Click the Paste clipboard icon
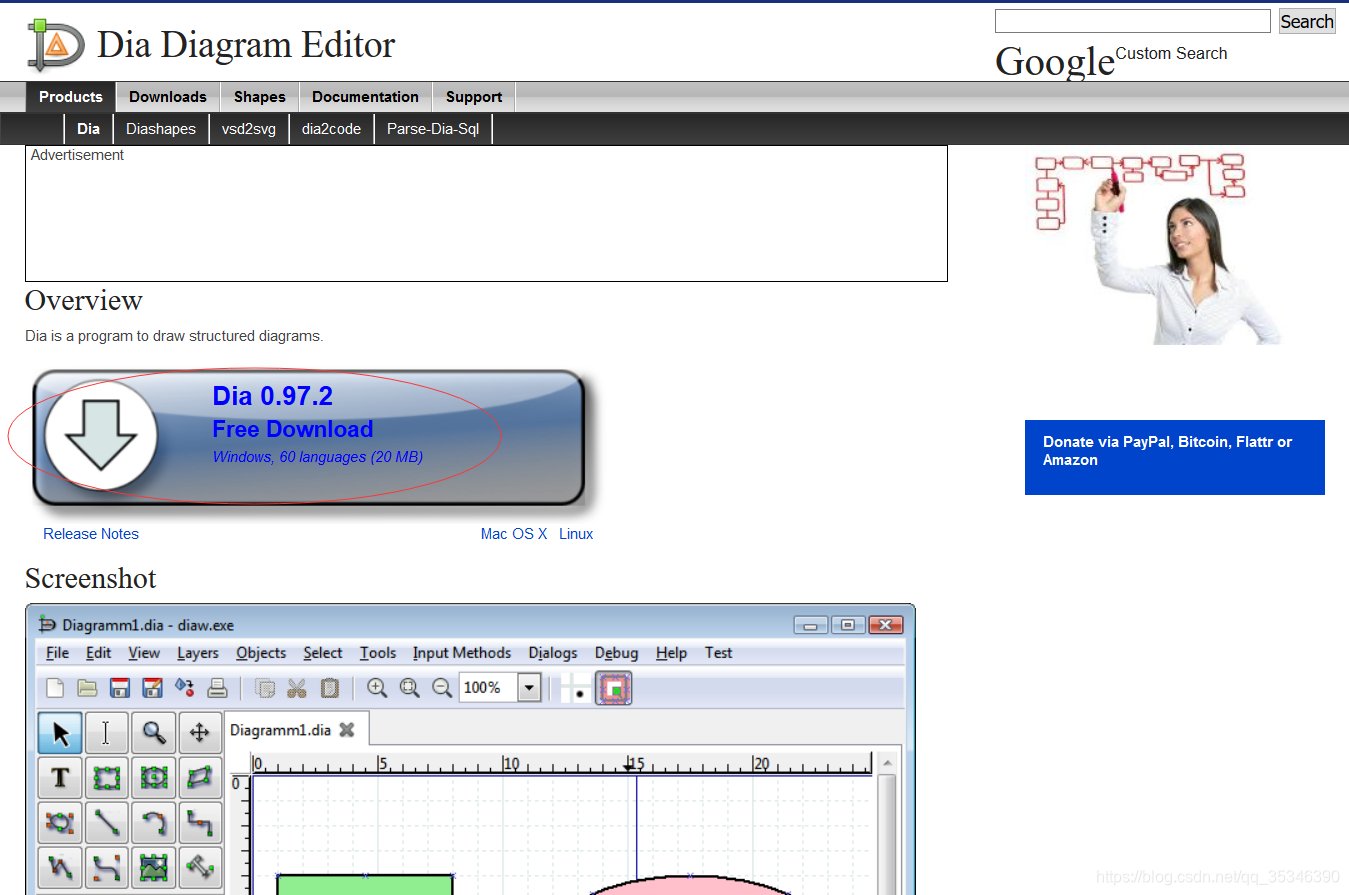 (330, 688)
